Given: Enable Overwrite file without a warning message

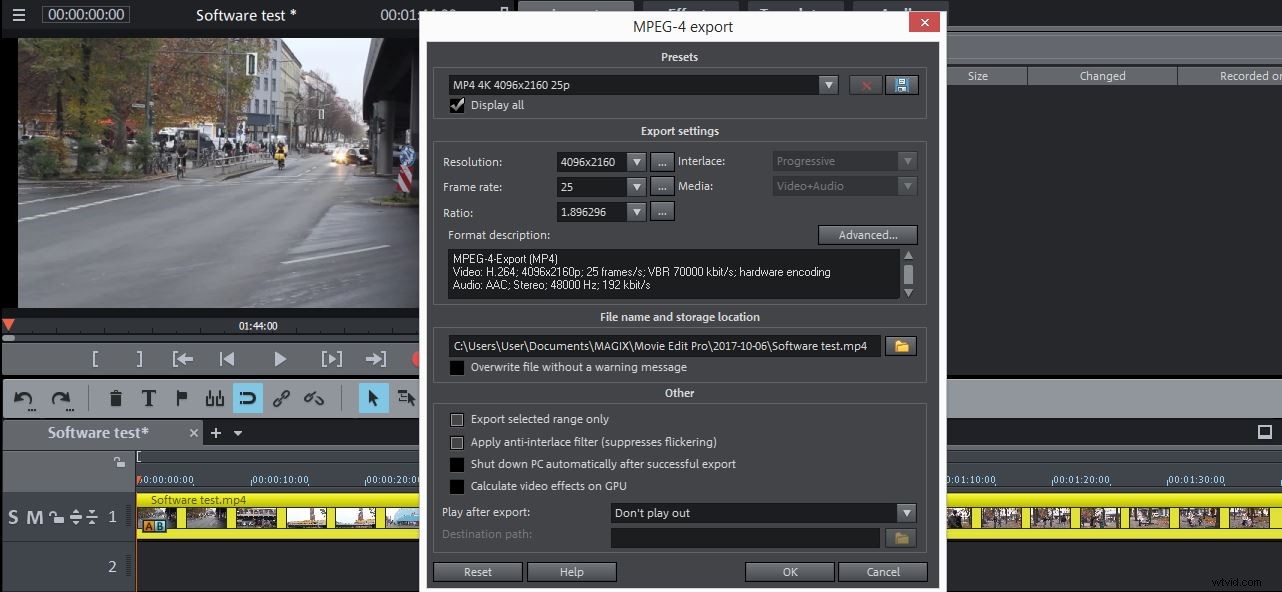Looking at the screenshot, I should click(457, 367).
